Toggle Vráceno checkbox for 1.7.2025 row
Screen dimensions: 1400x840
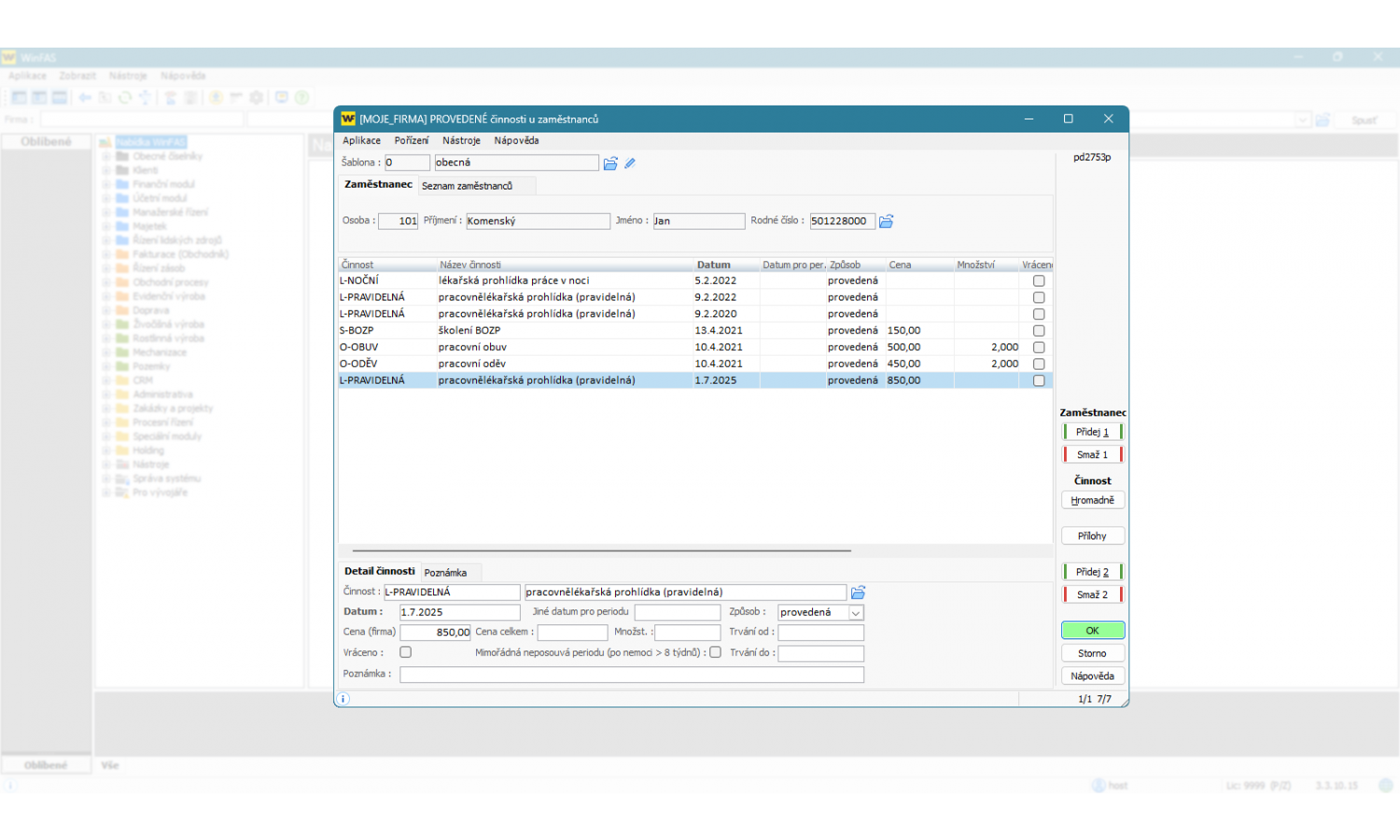[1039, 381]
